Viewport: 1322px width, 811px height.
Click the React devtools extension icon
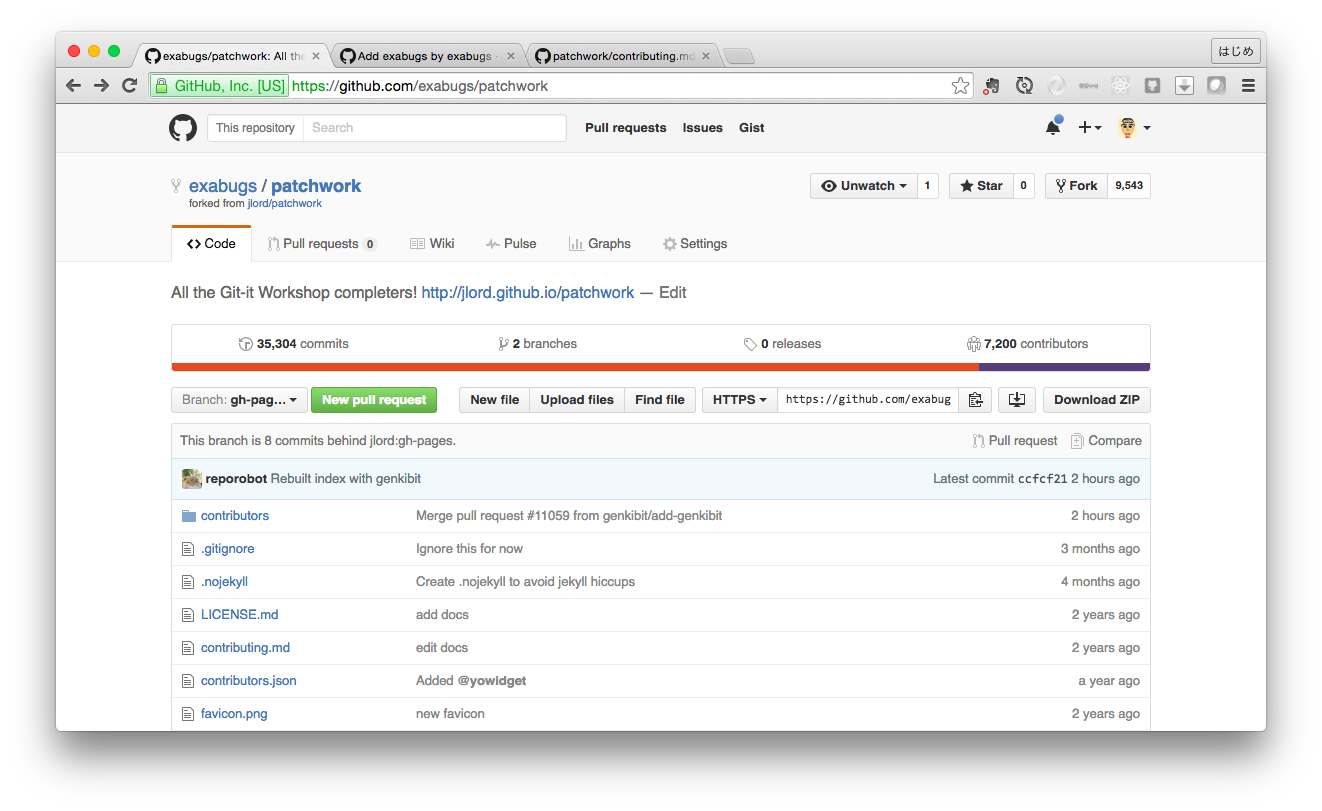click(x=1121, y=86)
